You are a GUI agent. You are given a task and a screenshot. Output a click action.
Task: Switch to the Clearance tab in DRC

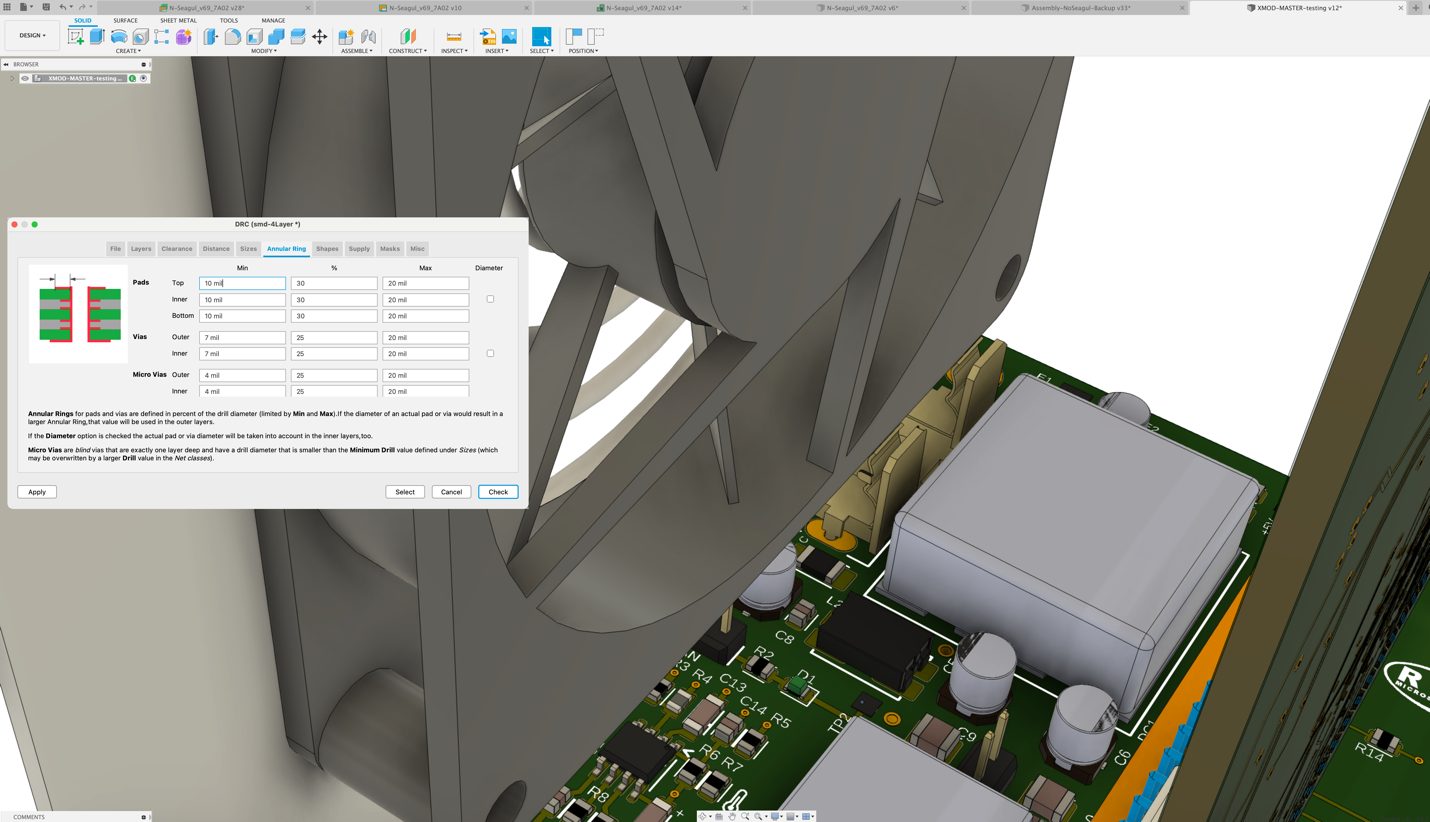click(177, 249)
